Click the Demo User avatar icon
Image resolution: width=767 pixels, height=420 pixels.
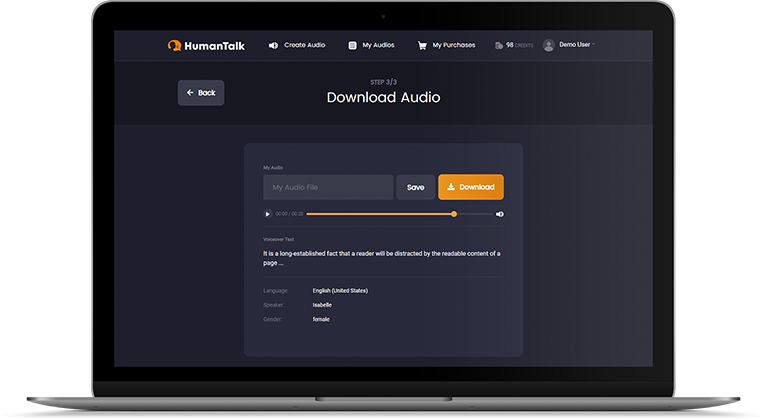[x=549, y=45]
